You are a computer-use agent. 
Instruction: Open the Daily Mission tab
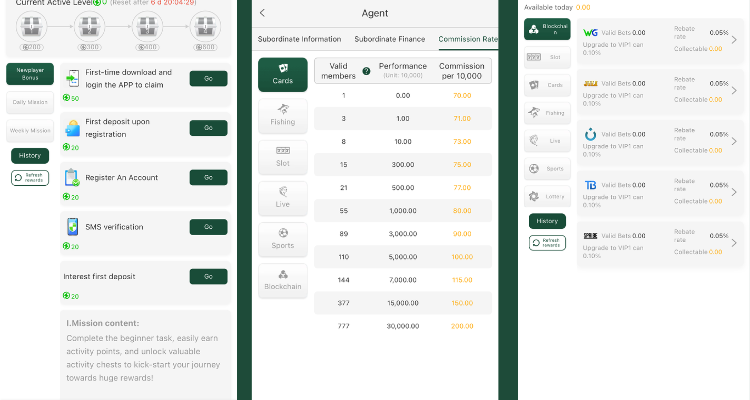click(30, 102)
